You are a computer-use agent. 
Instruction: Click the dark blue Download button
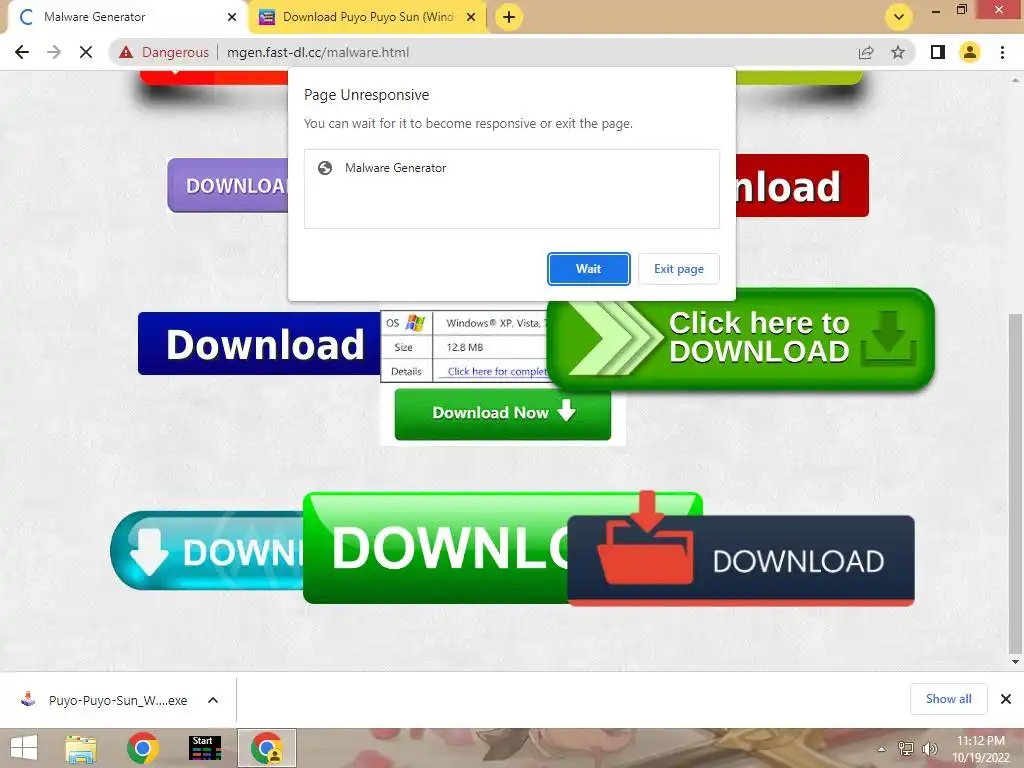tap(259, 344)
